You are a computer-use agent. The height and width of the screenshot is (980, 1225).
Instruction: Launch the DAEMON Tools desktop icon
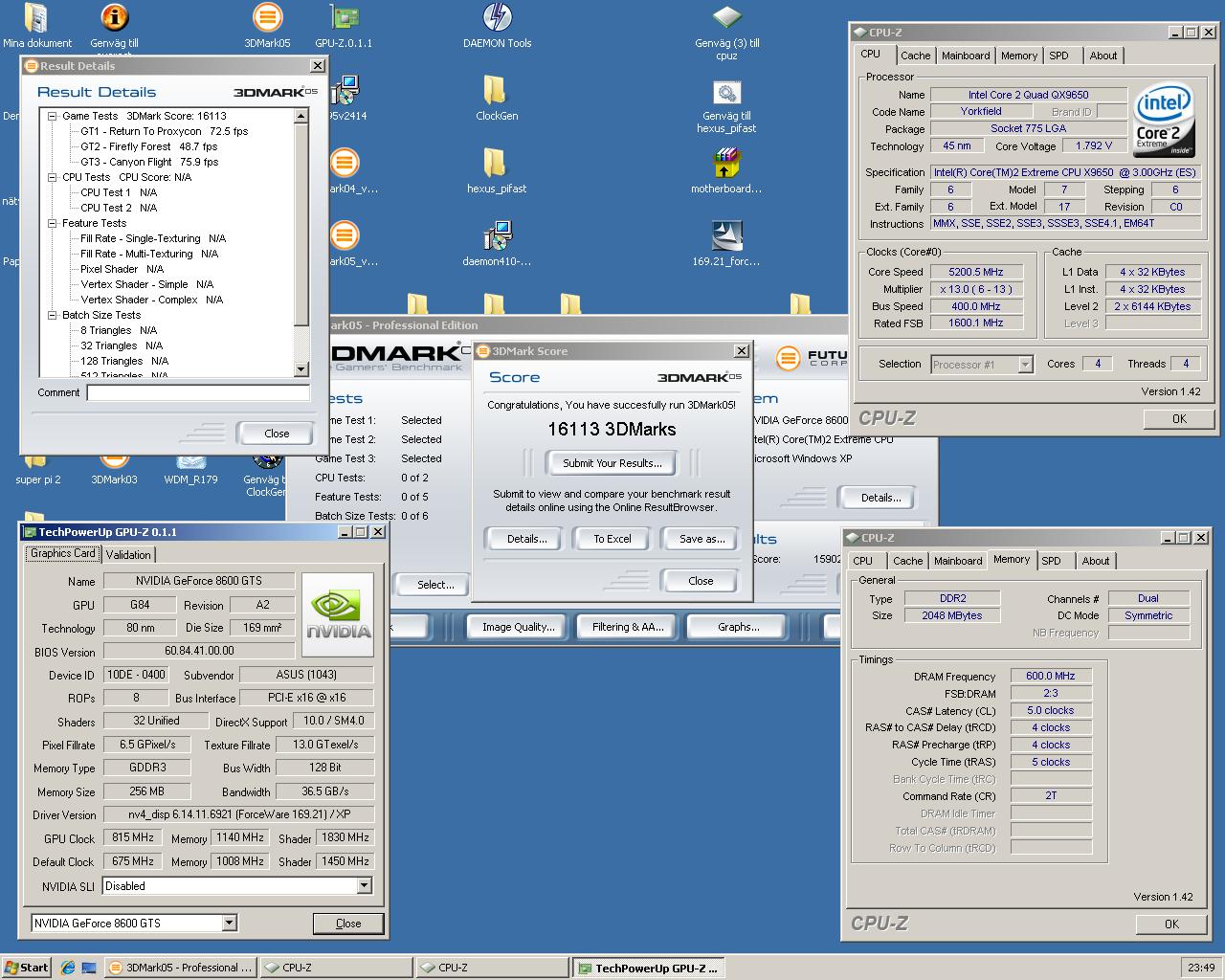point(497,18)
